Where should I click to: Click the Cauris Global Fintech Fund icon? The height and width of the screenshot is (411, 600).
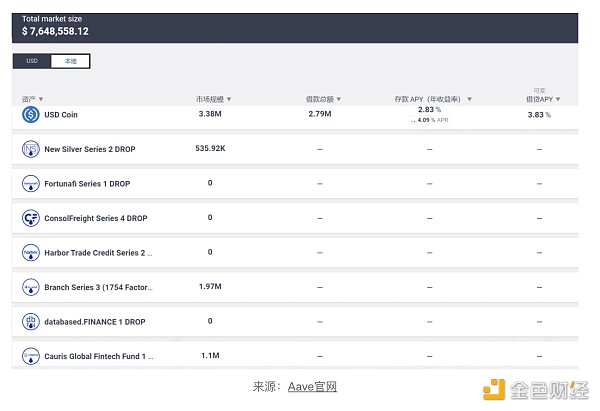coord(31,355)
